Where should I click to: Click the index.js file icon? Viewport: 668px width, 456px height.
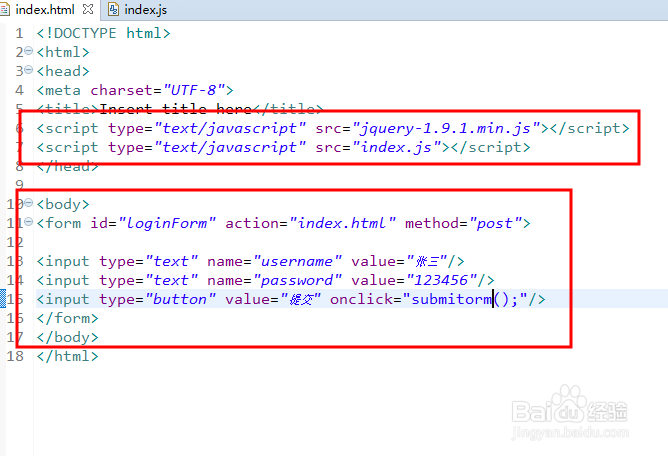tap(113, 9)
